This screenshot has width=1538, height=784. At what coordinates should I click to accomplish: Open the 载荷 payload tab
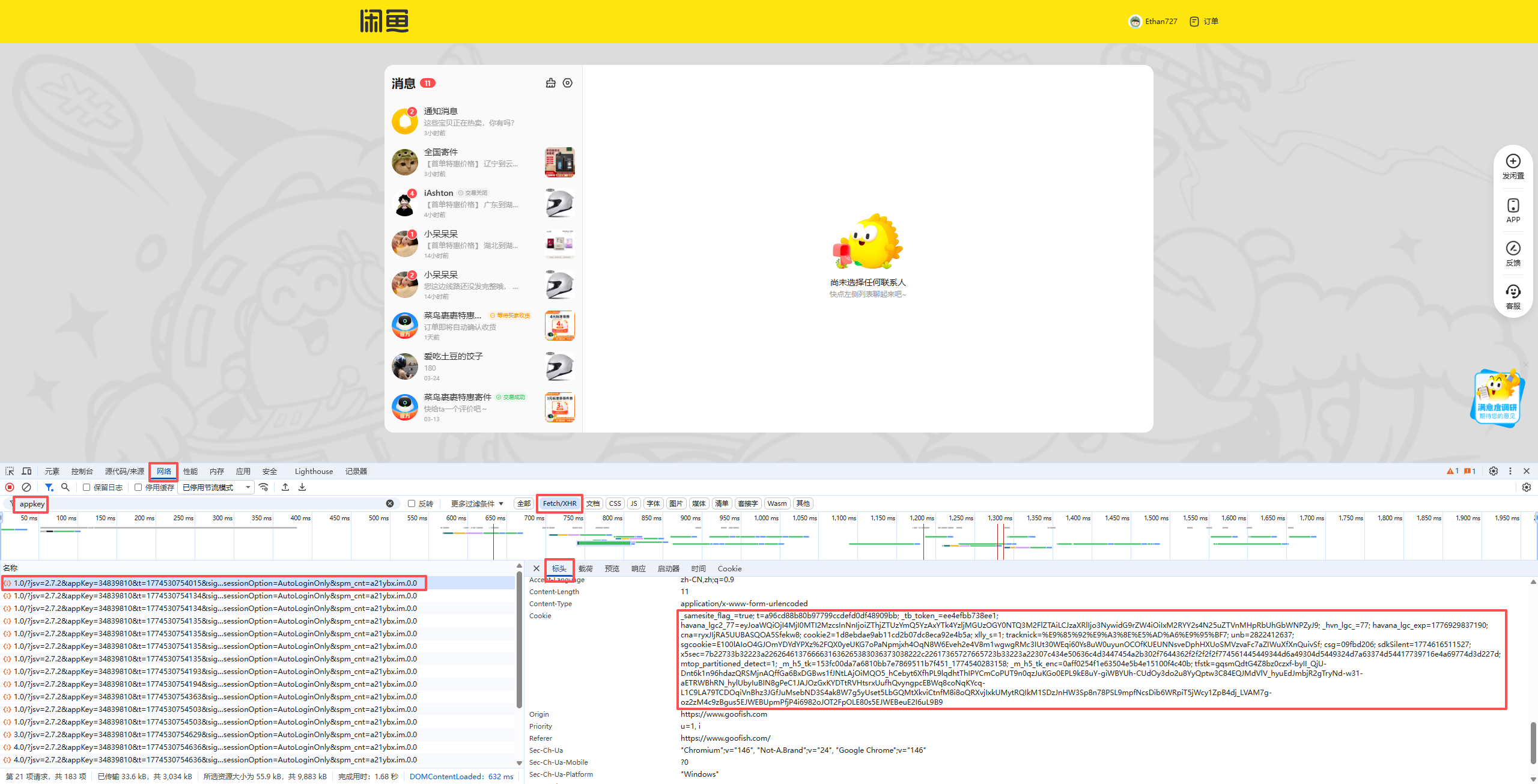coord(585,568)
